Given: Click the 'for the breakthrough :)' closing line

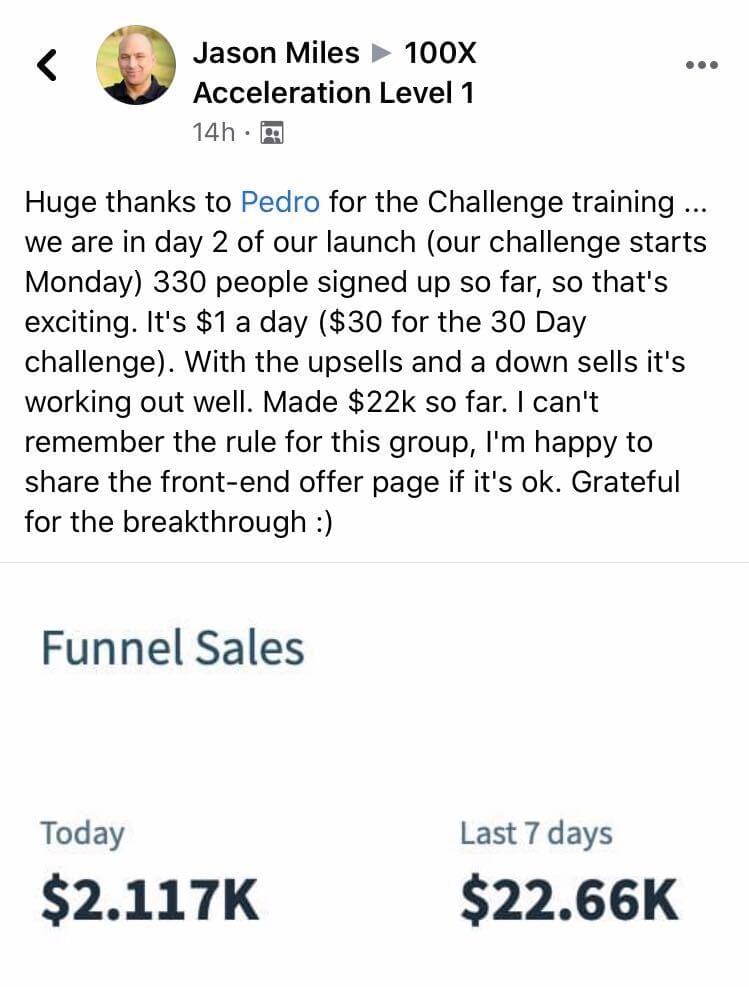Looking at the screenshot, I should click(x=178, y=522).
